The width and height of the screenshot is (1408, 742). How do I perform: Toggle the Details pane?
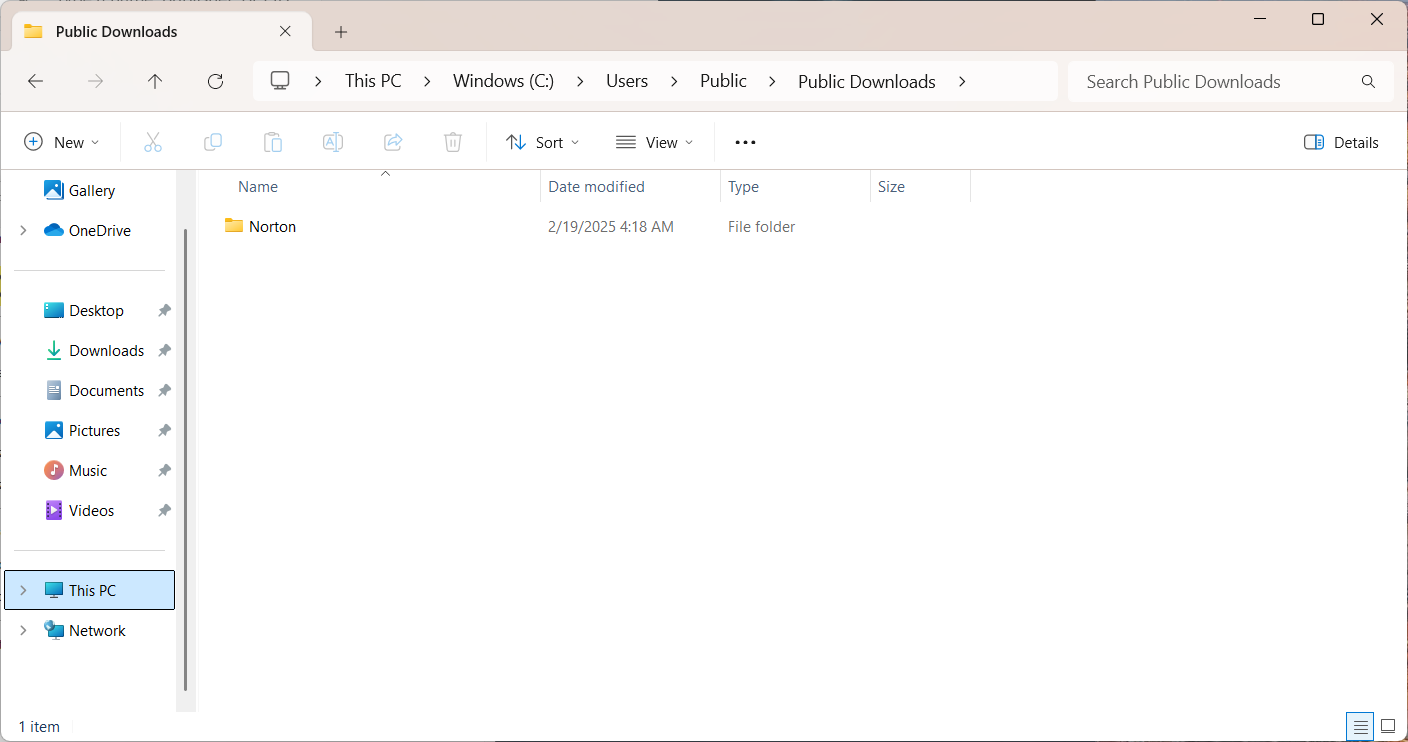(x=1341, y=143)
